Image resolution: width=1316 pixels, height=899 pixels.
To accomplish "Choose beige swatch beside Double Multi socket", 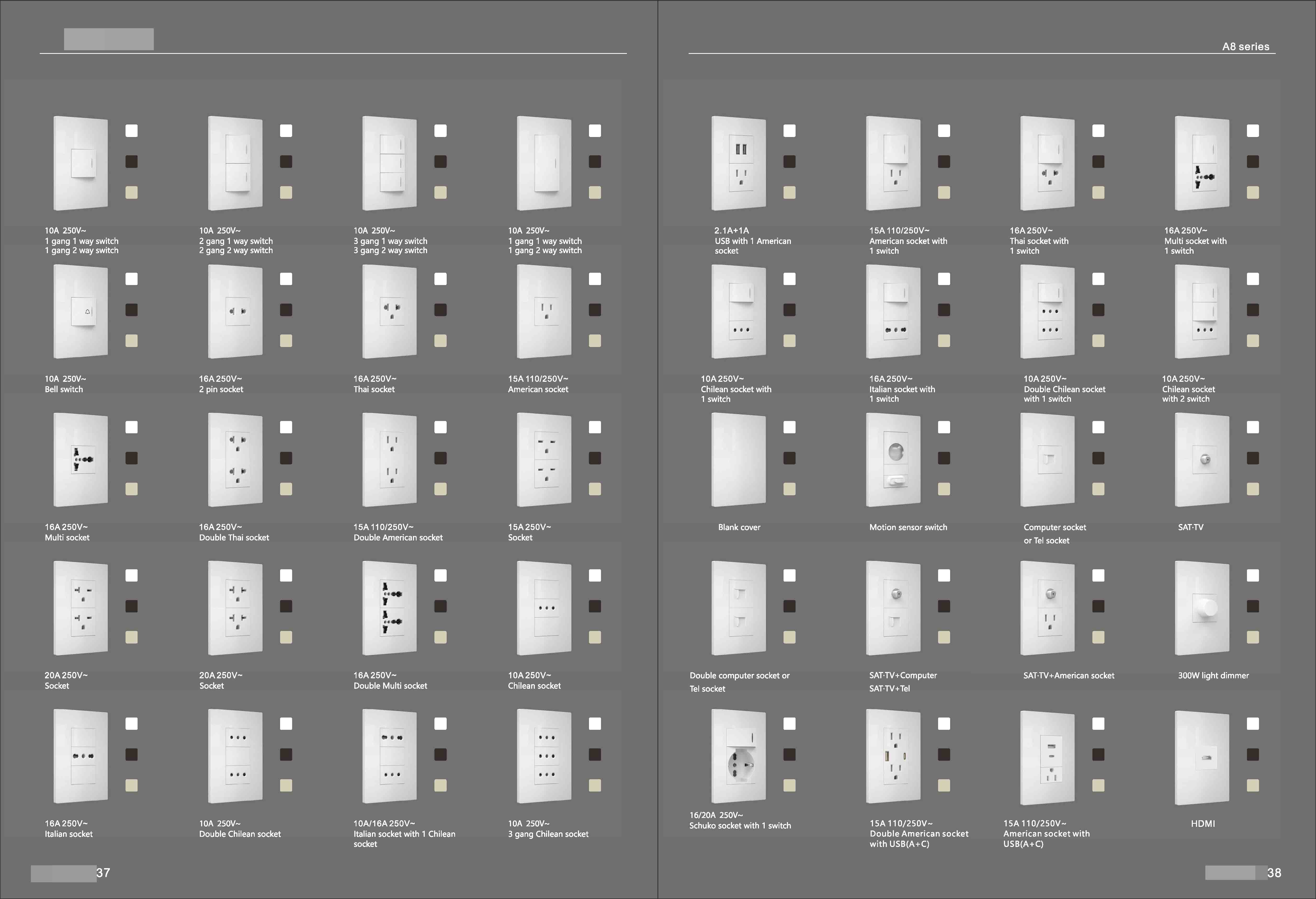I will 441,638.
